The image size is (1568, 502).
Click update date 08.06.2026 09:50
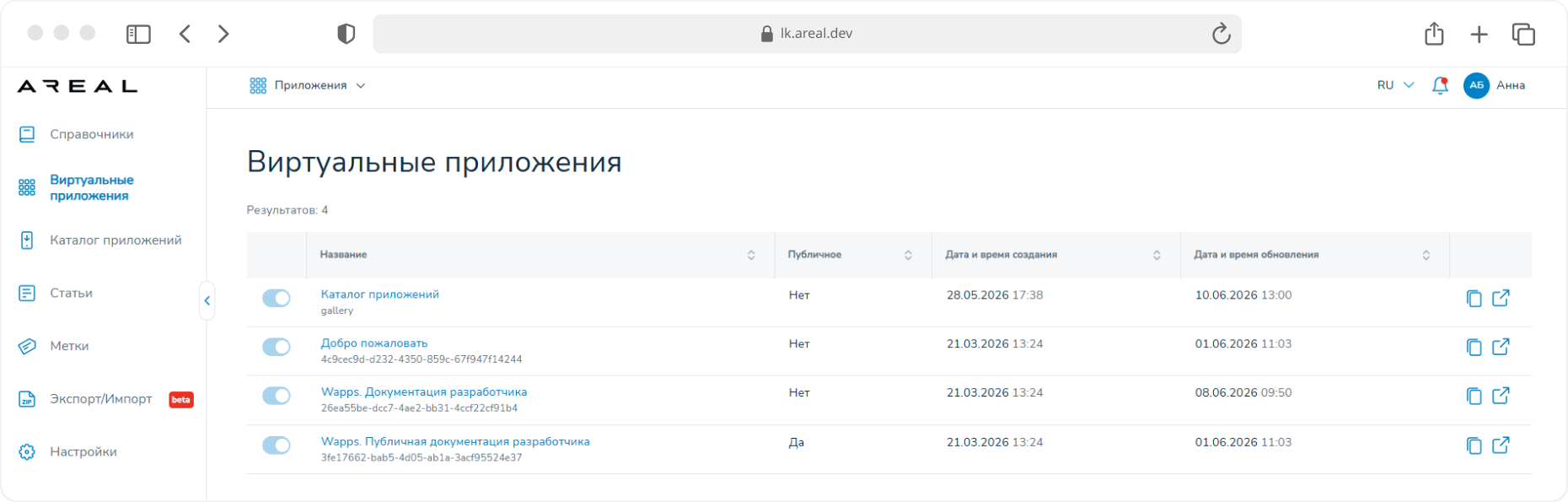(1243, 393)
